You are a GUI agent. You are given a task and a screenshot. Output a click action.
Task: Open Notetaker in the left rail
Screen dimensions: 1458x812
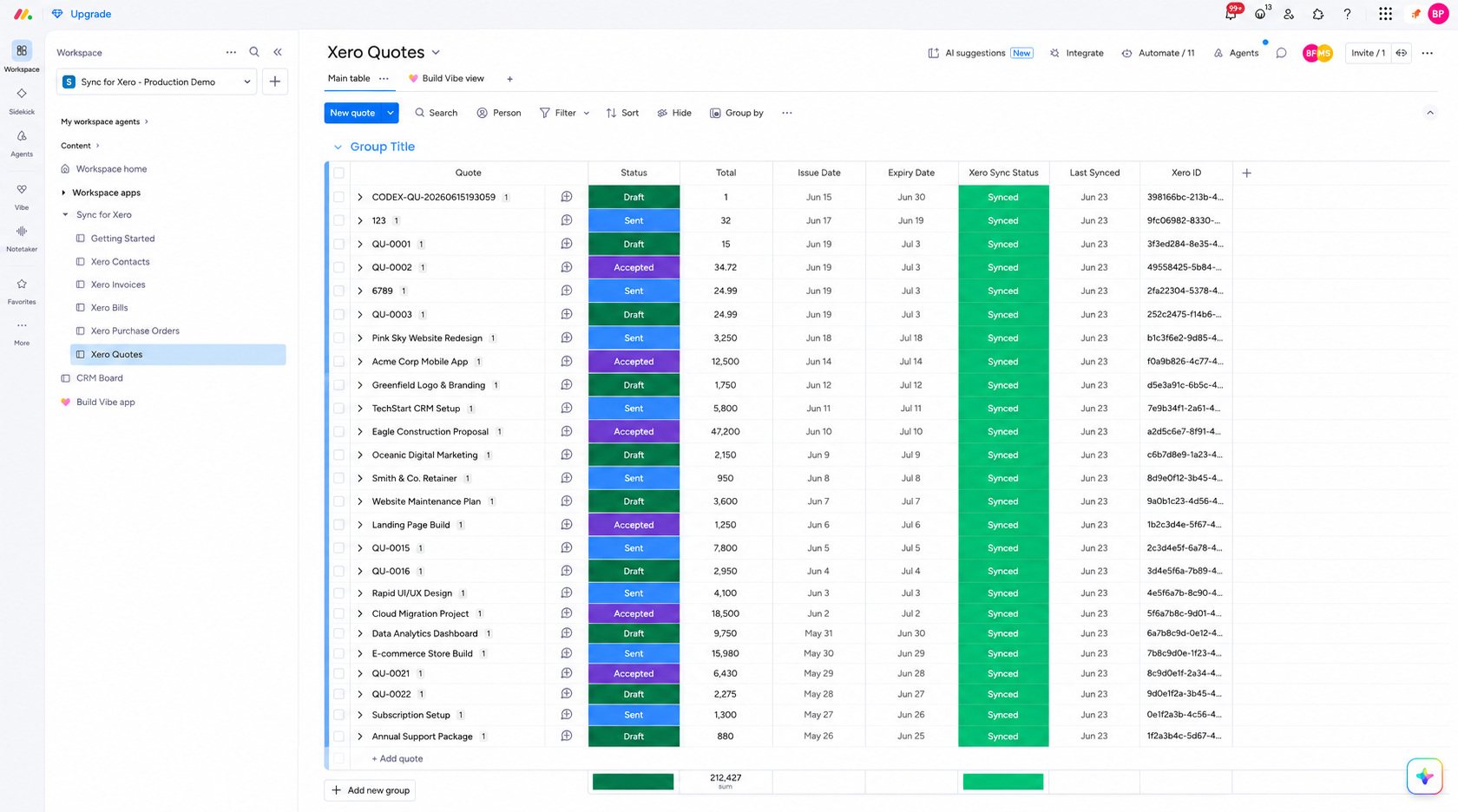(22, 238)
